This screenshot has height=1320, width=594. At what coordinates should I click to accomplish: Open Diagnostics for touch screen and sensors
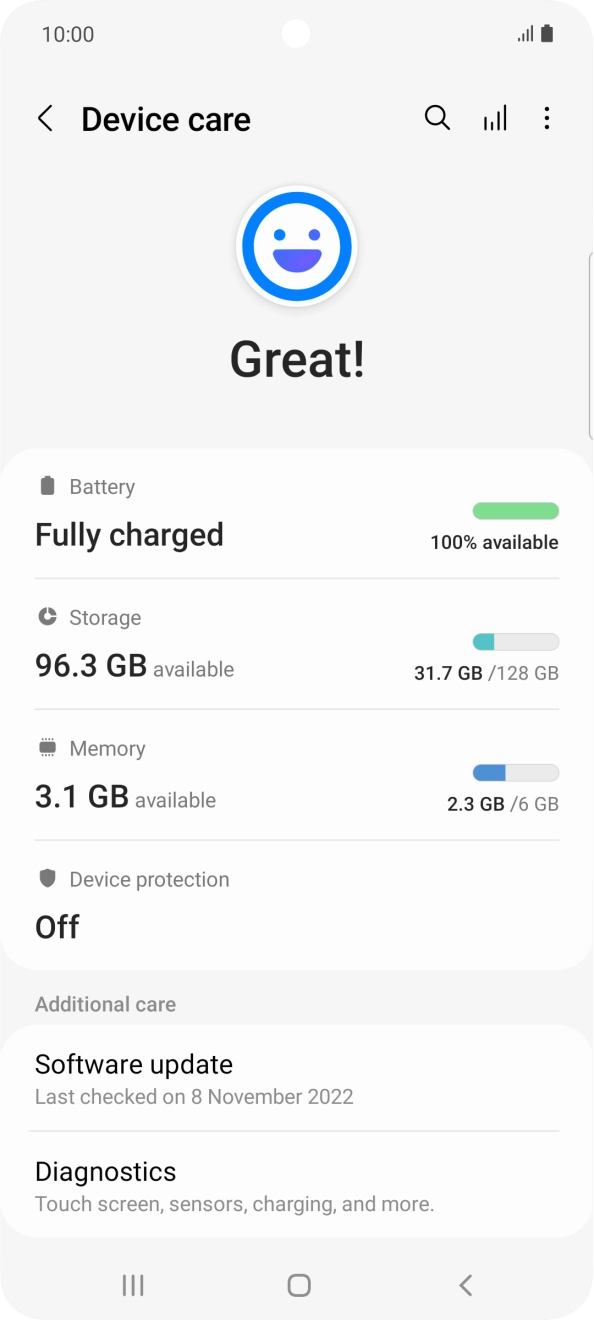297,1185
